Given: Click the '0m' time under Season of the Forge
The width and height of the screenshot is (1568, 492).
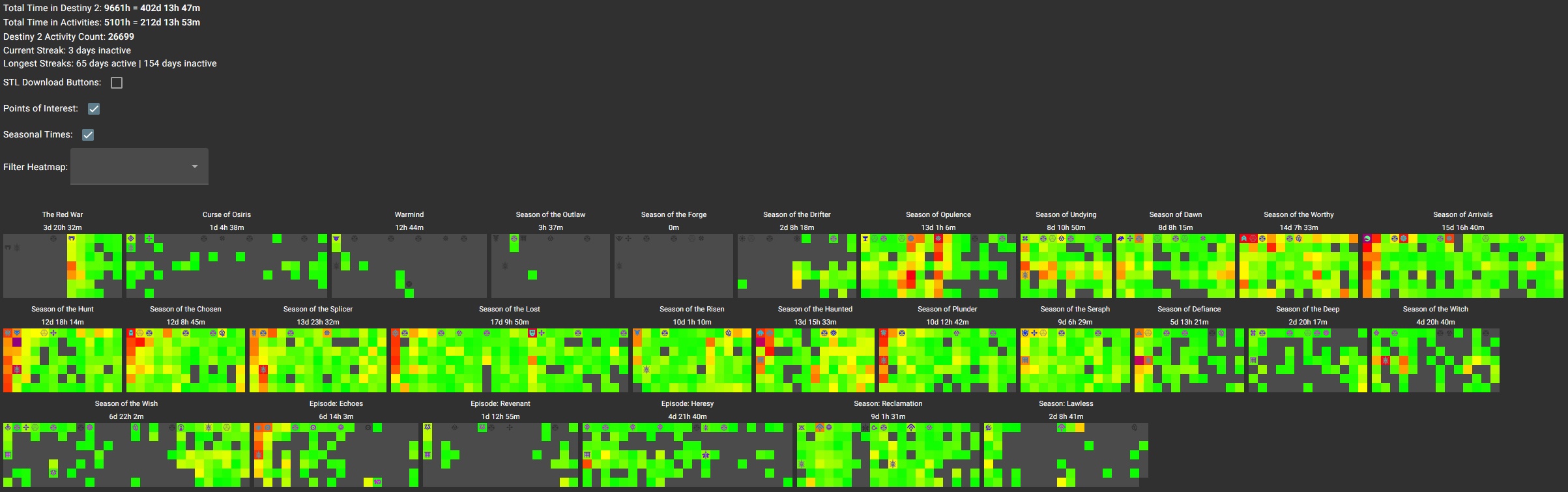Looking at the screenshot, I should [674, 227].
